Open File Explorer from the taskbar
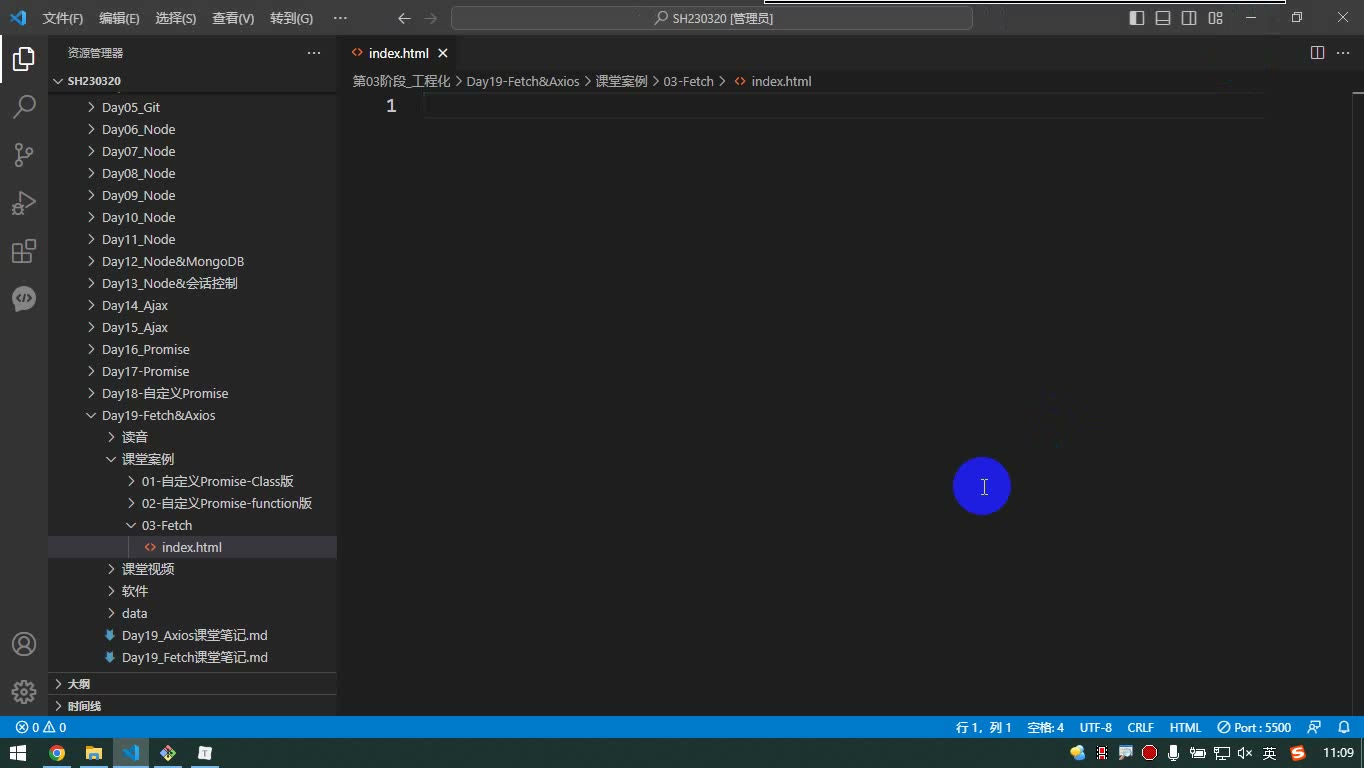This screenshot has width=1364, height=768. 94,753
